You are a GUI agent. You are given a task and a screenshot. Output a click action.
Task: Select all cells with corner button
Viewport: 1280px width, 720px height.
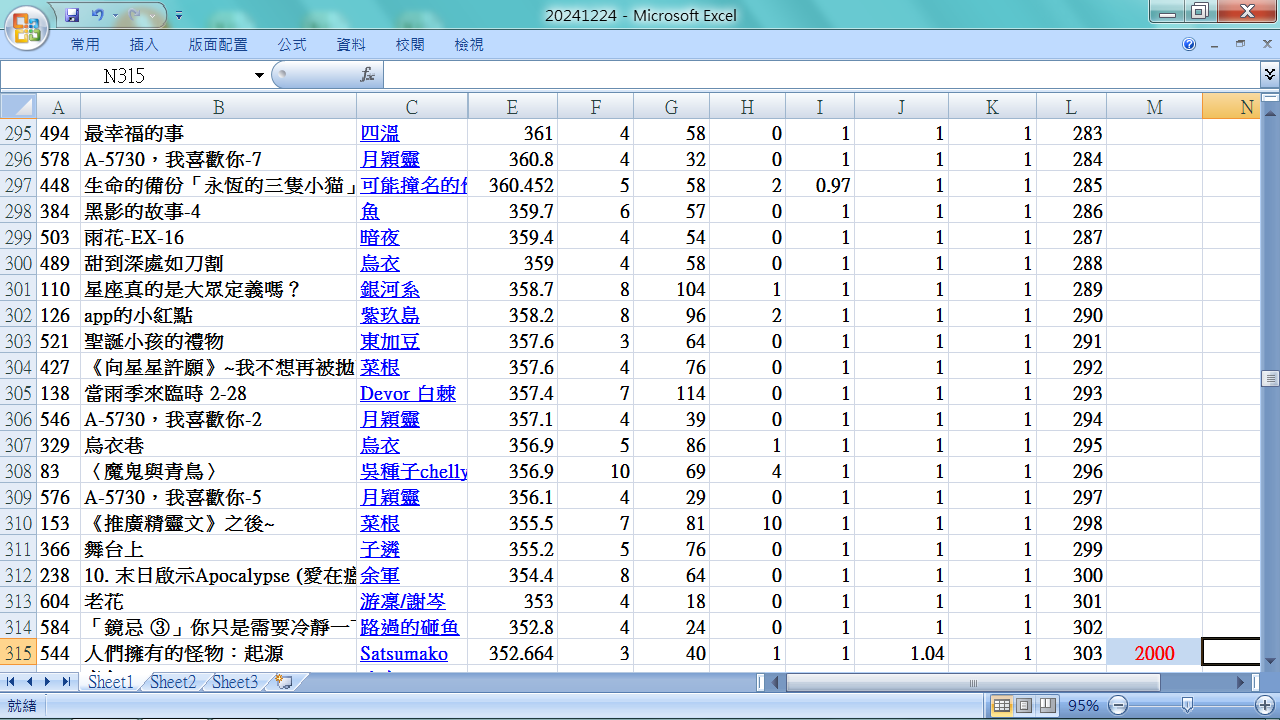pos(18,107)
